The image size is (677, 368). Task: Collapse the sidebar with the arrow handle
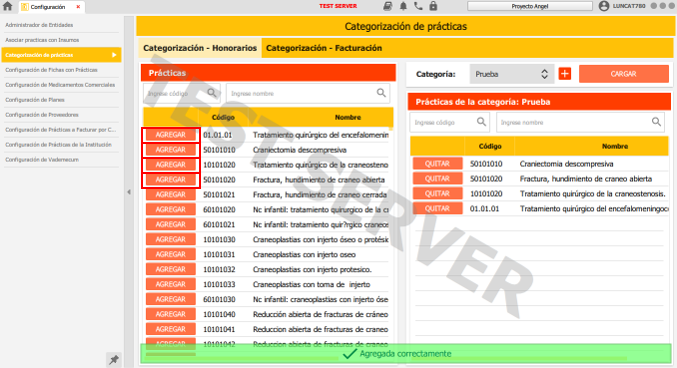(x=129, y=192)
